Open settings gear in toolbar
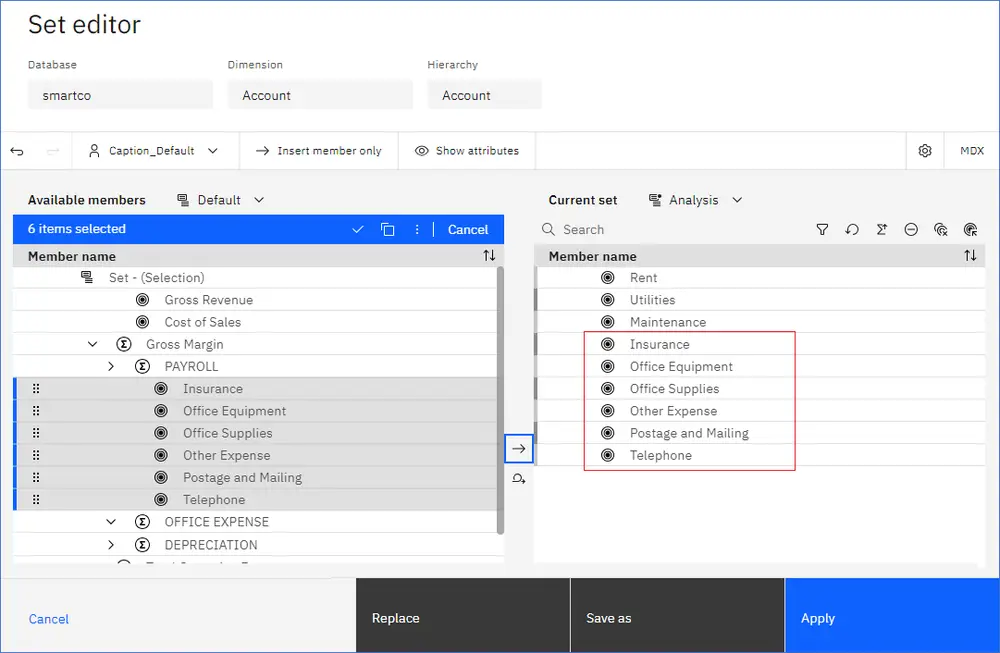The width and height of the screenshot is (1000, 653). pos(925,150)
